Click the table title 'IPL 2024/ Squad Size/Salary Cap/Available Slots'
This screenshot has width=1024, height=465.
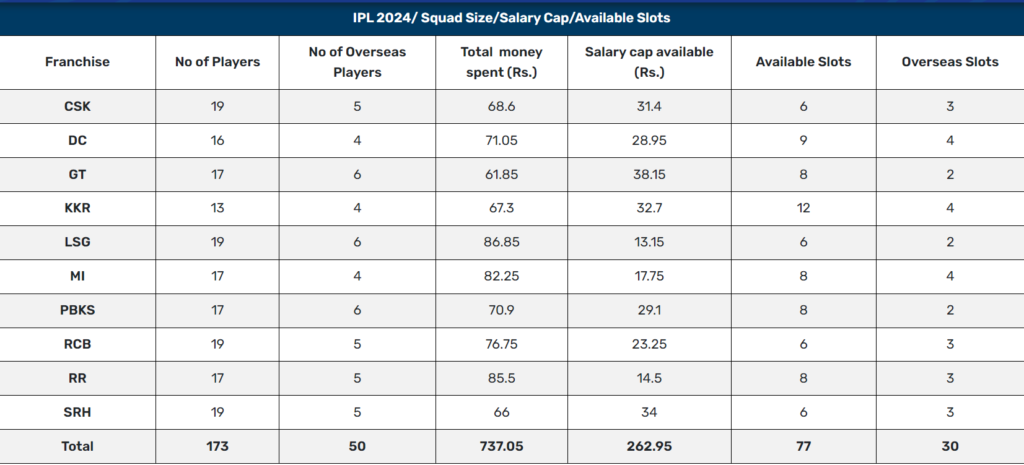[512, 18]
